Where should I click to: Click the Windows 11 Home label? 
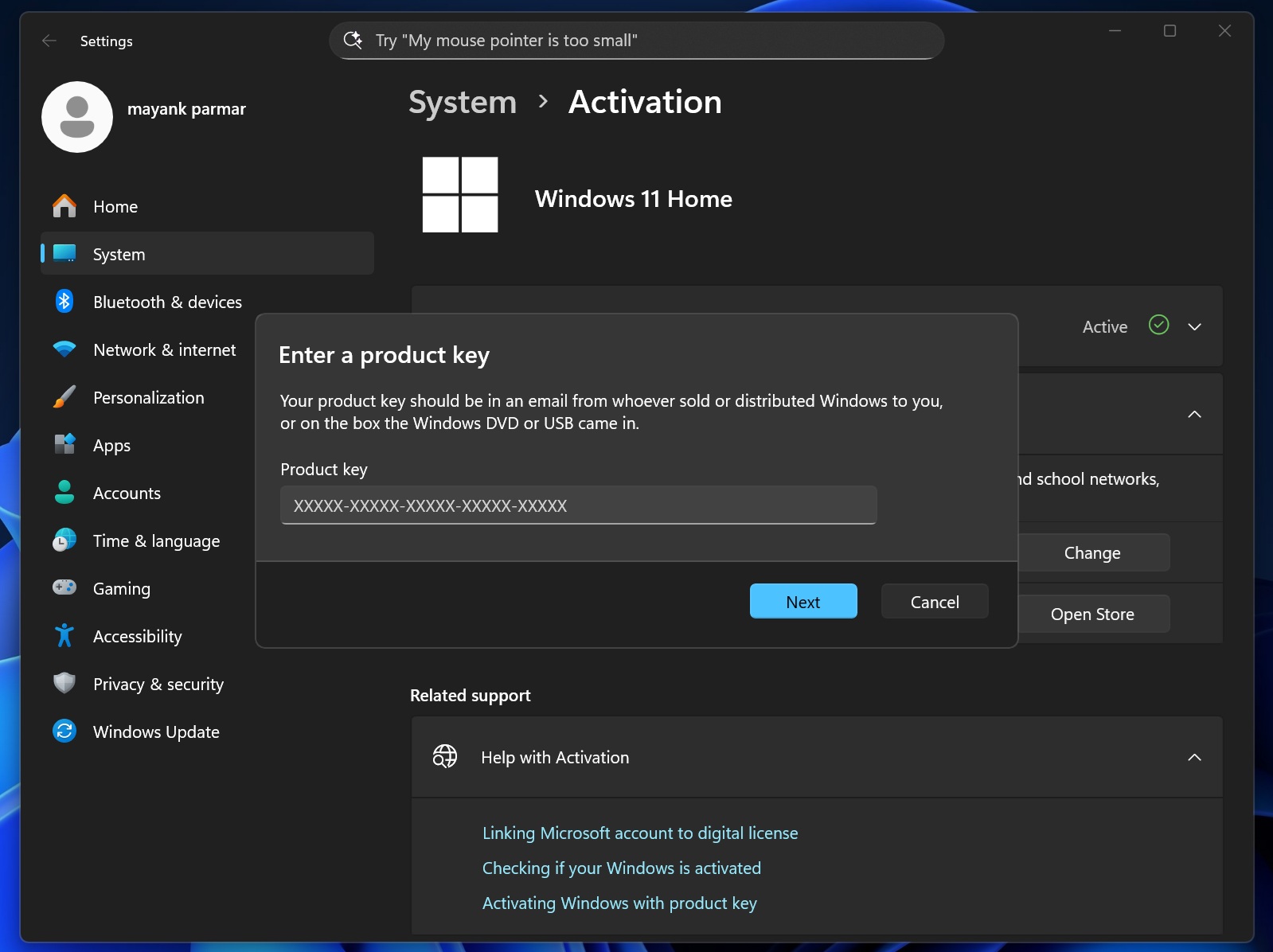coord(634,198)
